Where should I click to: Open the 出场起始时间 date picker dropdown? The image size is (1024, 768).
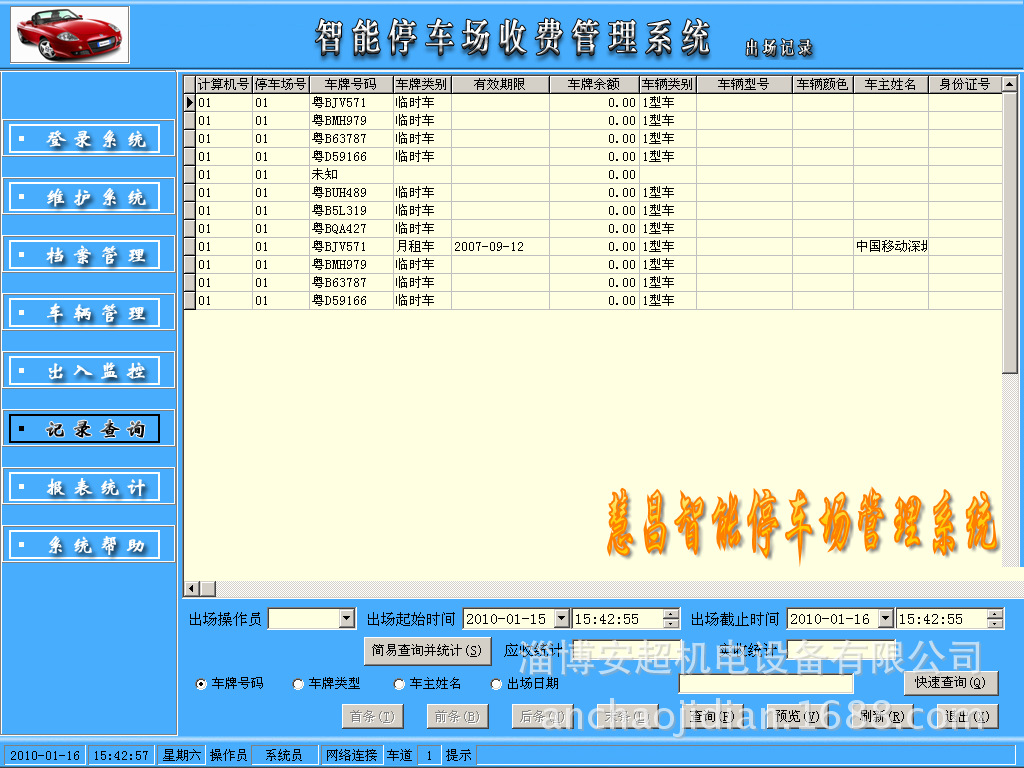(x=564, y=618)
